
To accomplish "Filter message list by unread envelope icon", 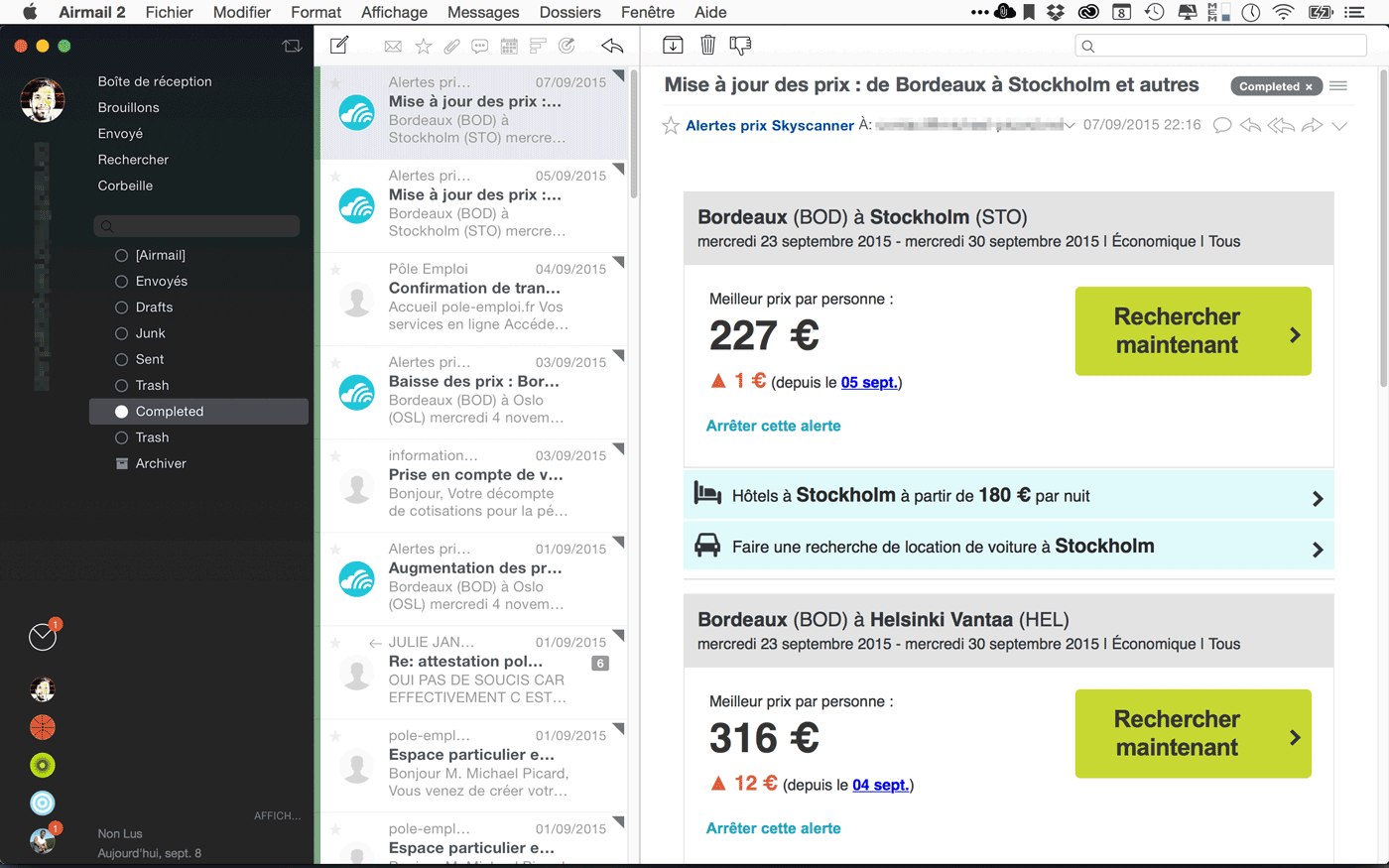I will point(393,46).
